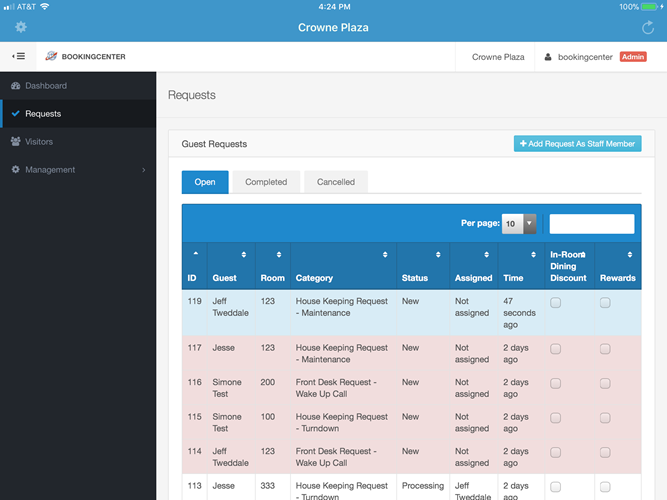Click the Wi-Fi icon in status bar
The height and width of the screenshot is (500, 667).
point(44,6)
